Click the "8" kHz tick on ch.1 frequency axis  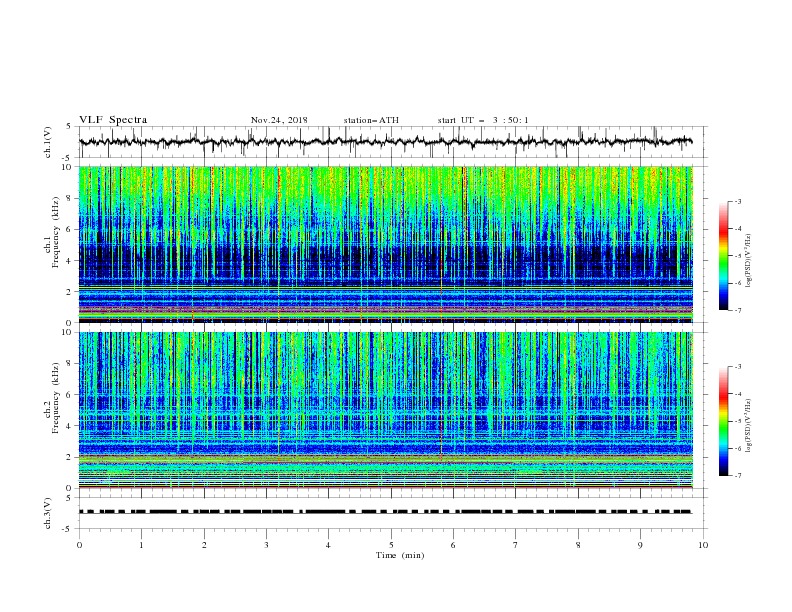tap(70, 198)
